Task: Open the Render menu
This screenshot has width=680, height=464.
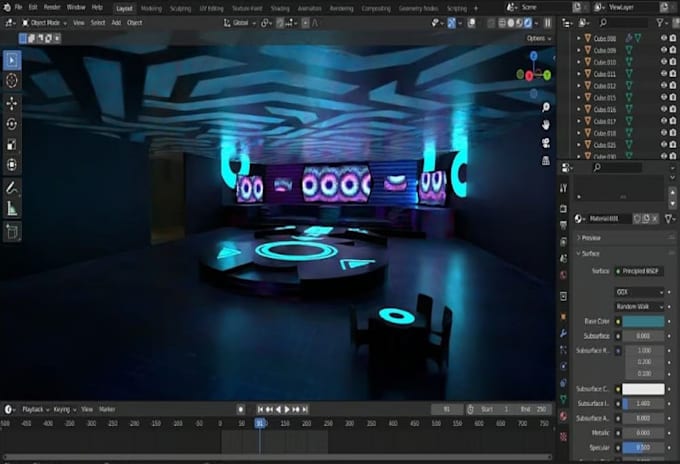Action: tap(52, 7)
